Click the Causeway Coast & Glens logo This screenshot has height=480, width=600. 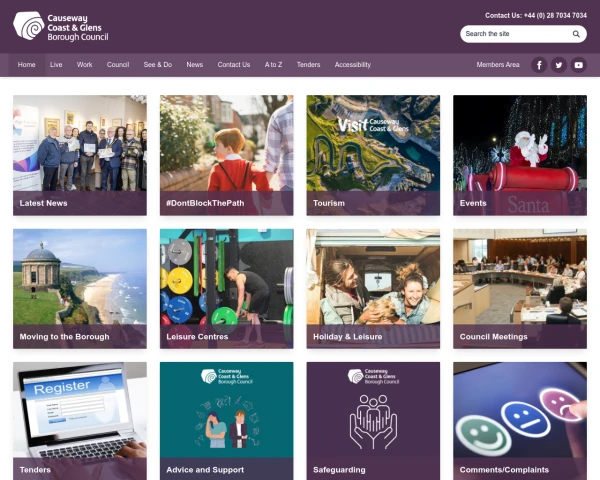[x=61, y=26]
